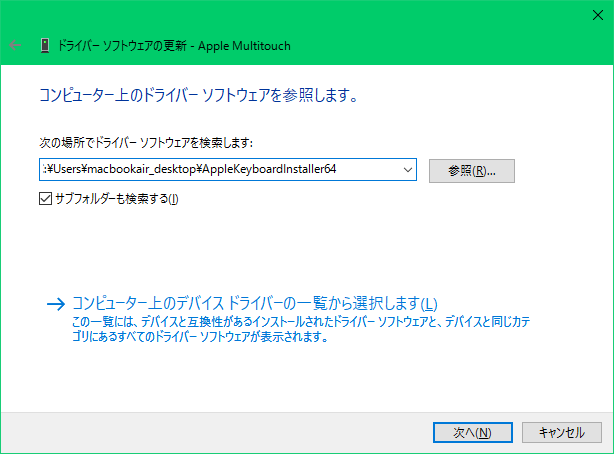Click the blue arrow beside device list option
Viewport: 614px width, 454px height.
56,304
